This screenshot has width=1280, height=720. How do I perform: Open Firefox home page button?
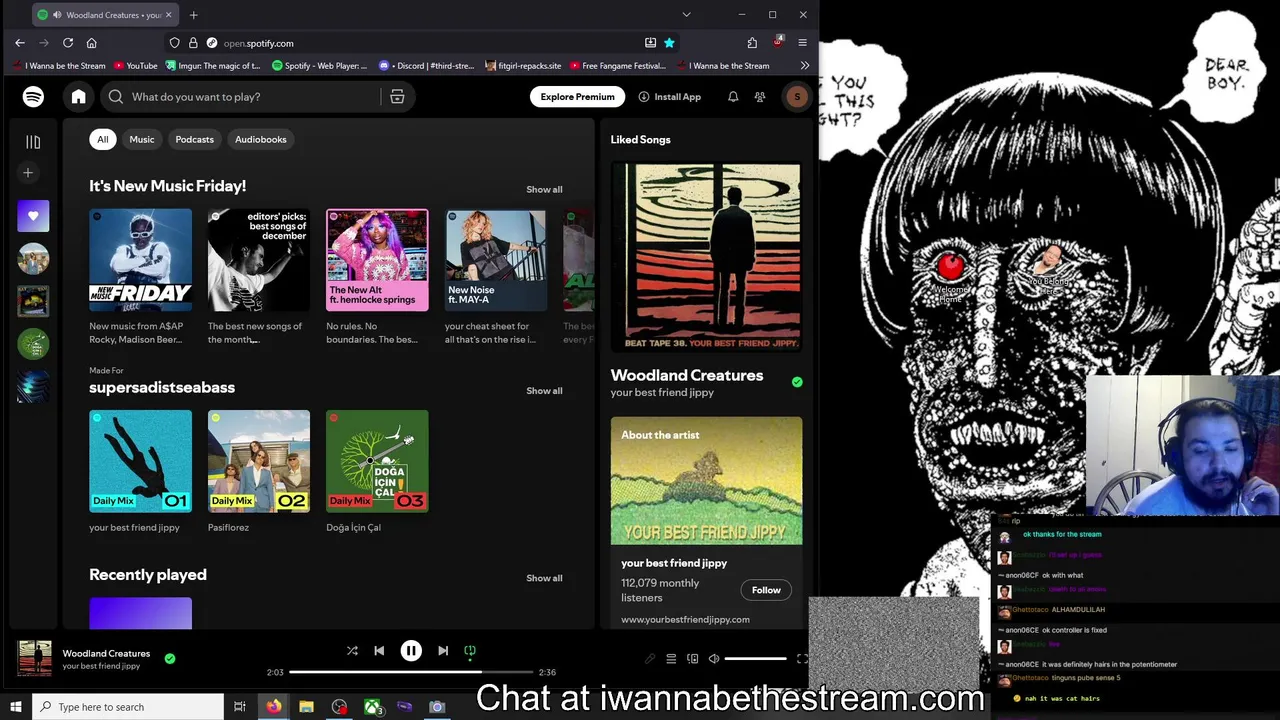click(91, 43)
